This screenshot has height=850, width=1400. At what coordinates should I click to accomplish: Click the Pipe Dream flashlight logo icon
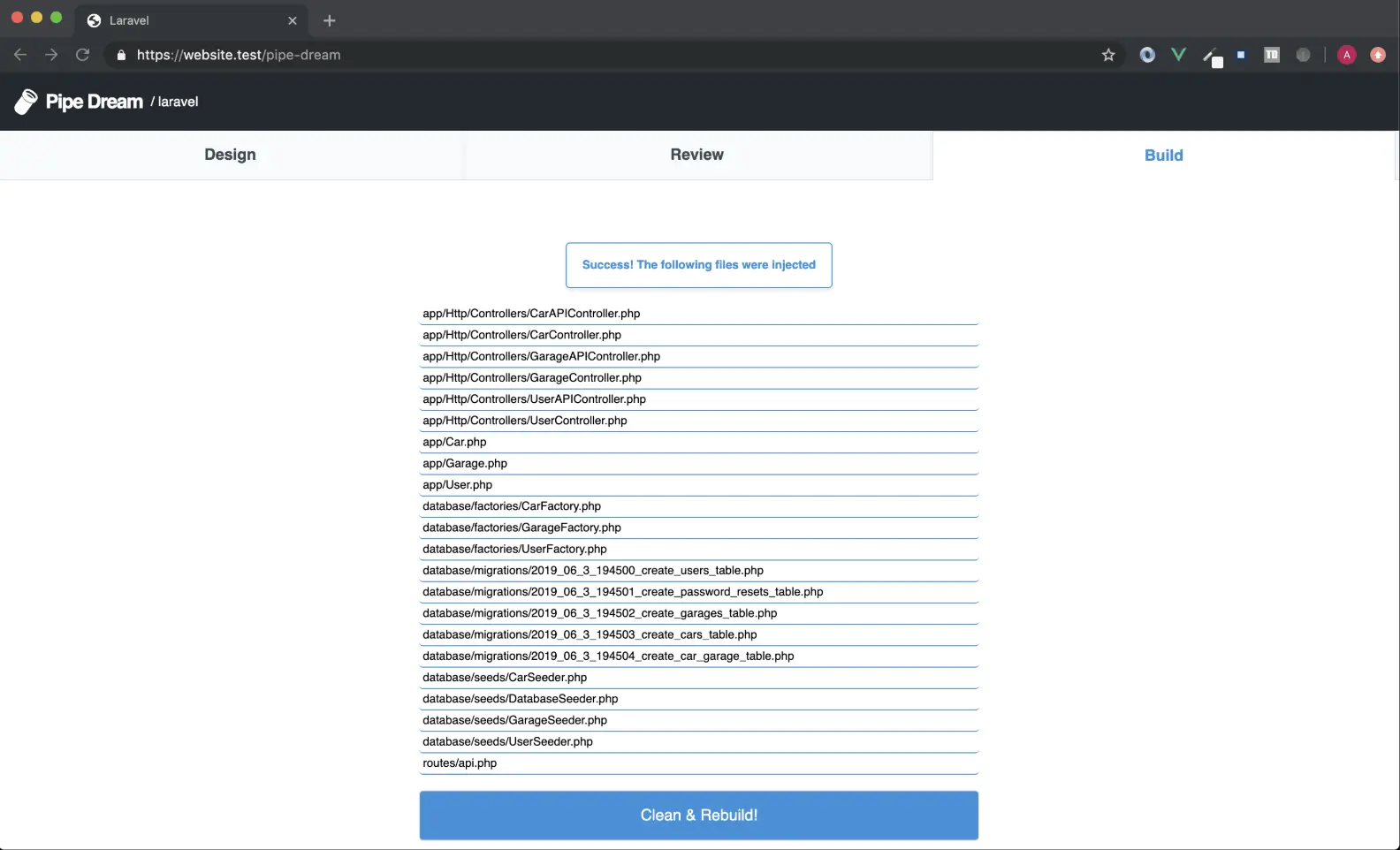pos(26,102)
